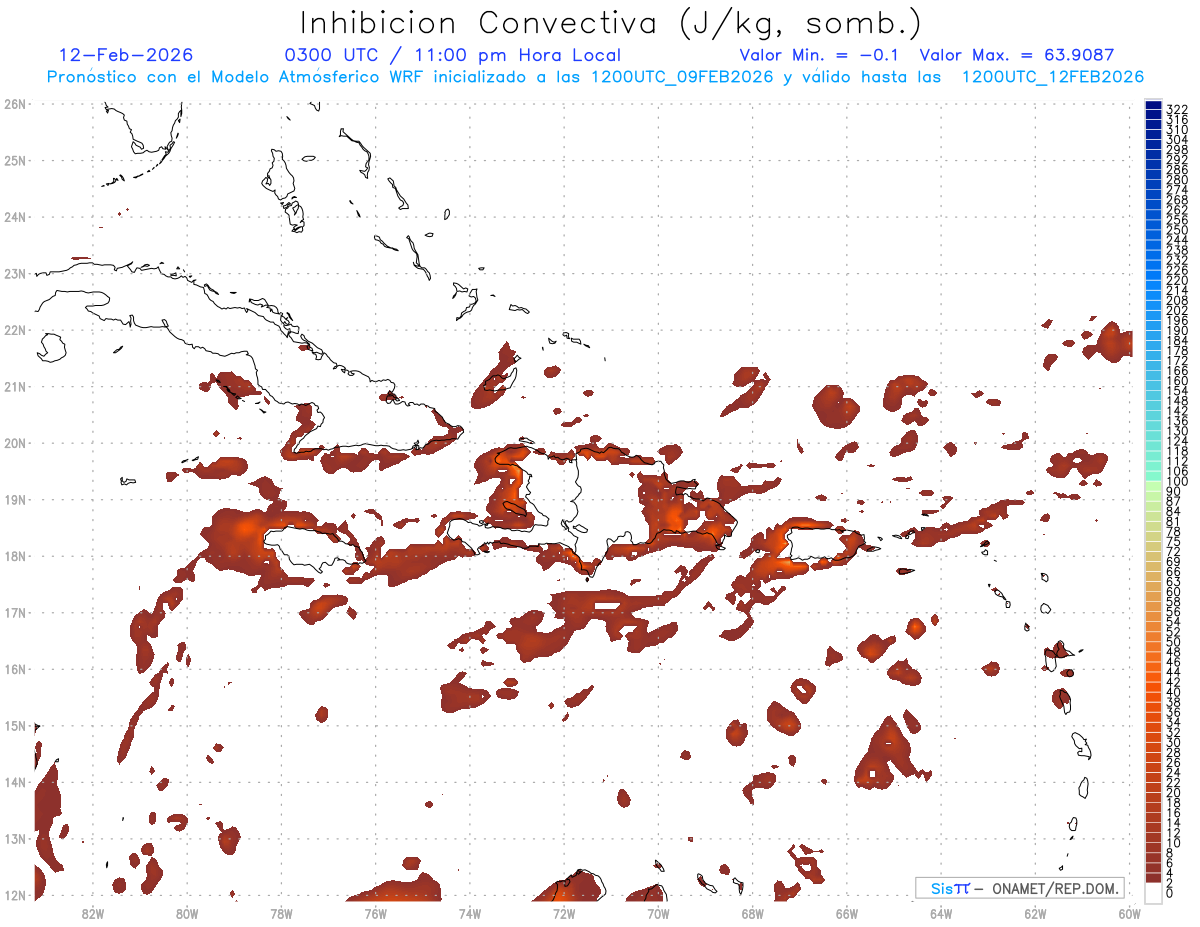Click the longitude label '60W'
This screenshot has height=927, width=1200.
click(x=1130, y=913)
